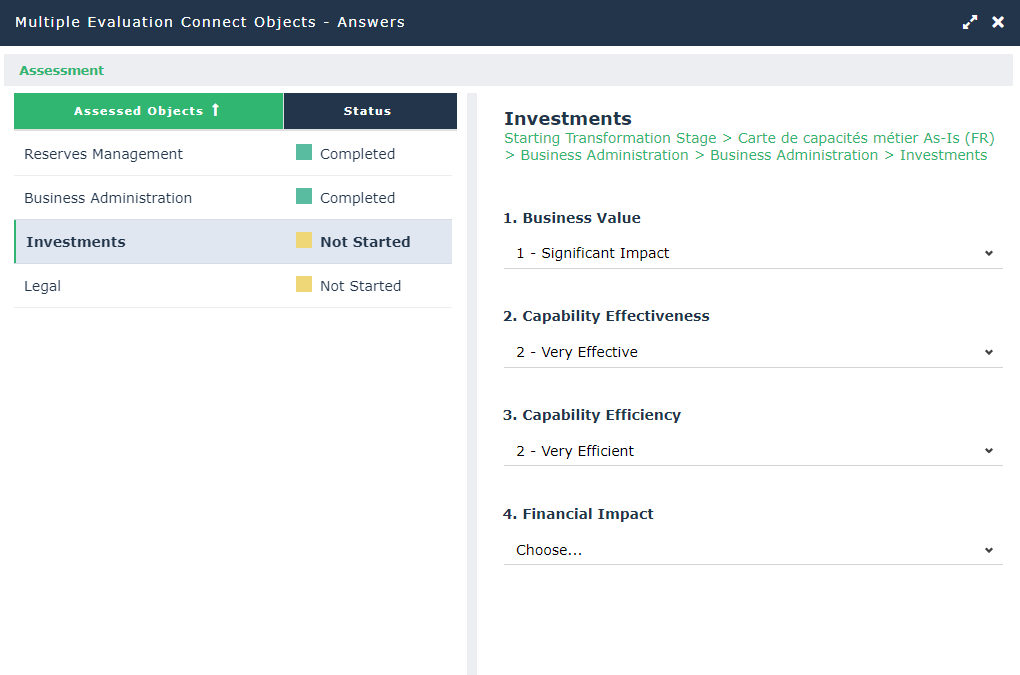Viewport: 1020px width, 675px height.
Task: Select the Investments row in the list
Action: tap(76, 242)
